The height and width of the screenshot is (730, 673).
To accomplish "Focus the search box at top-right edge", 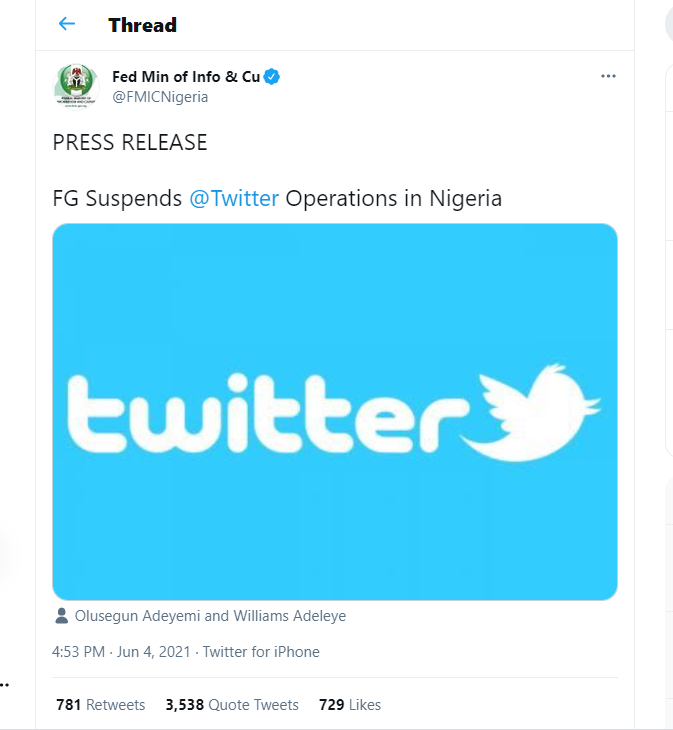I will pos(668,24).
